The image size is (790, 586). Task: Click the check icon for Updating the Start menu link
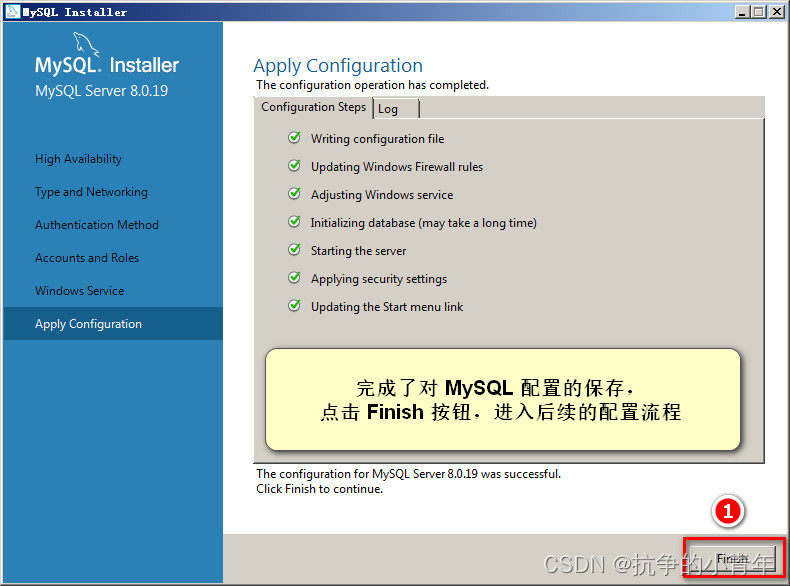tap(294, 306)
